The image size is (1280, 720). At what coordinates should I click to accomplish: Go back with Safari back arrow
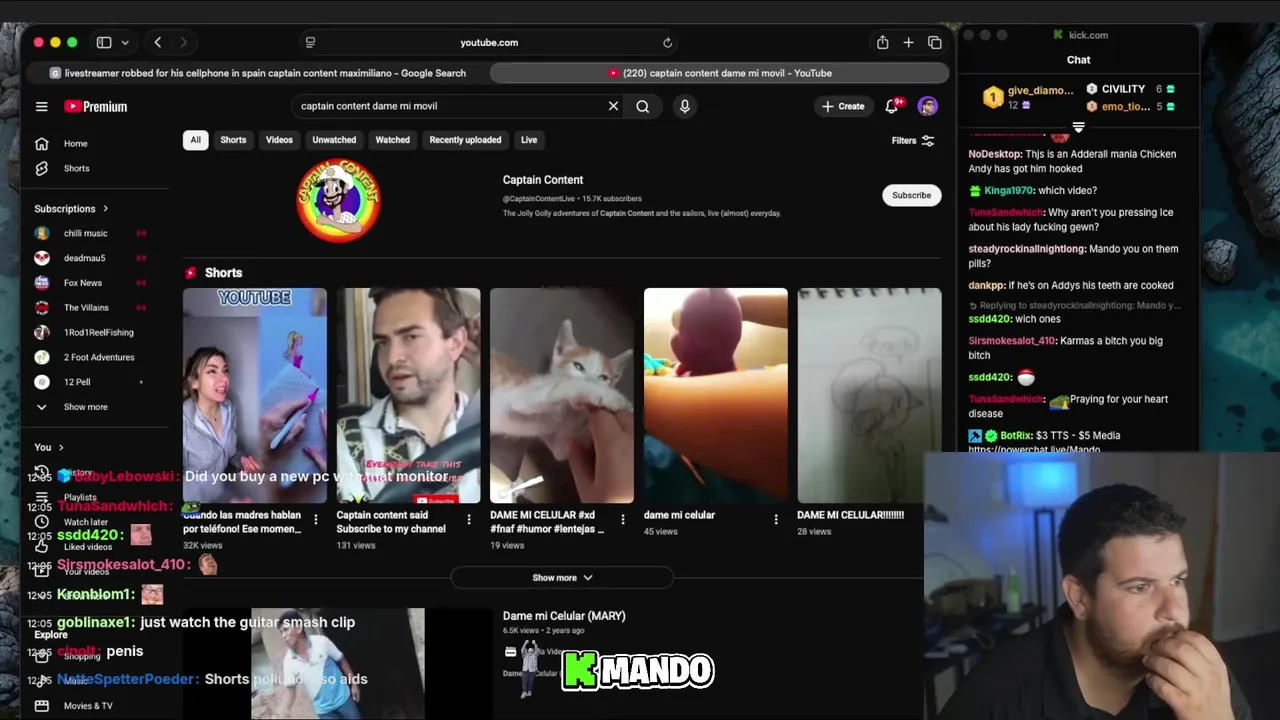(x=157, y=42)
